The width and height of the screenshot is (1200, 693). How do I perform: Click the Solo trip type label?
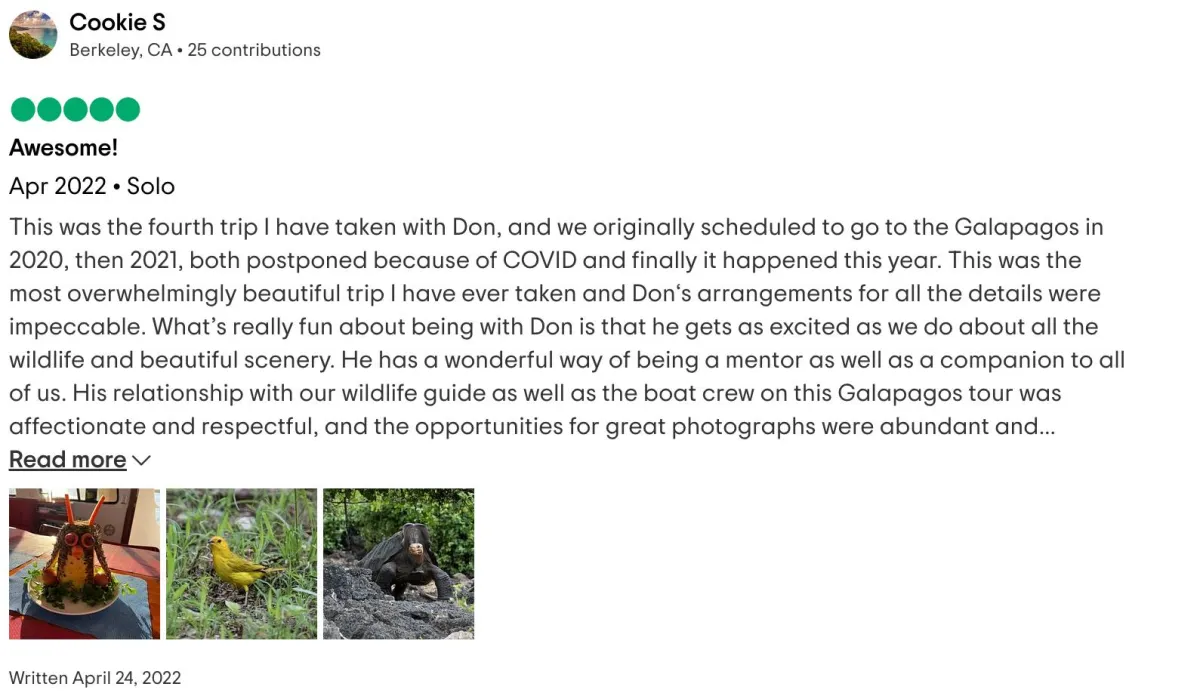coord(151,186)
